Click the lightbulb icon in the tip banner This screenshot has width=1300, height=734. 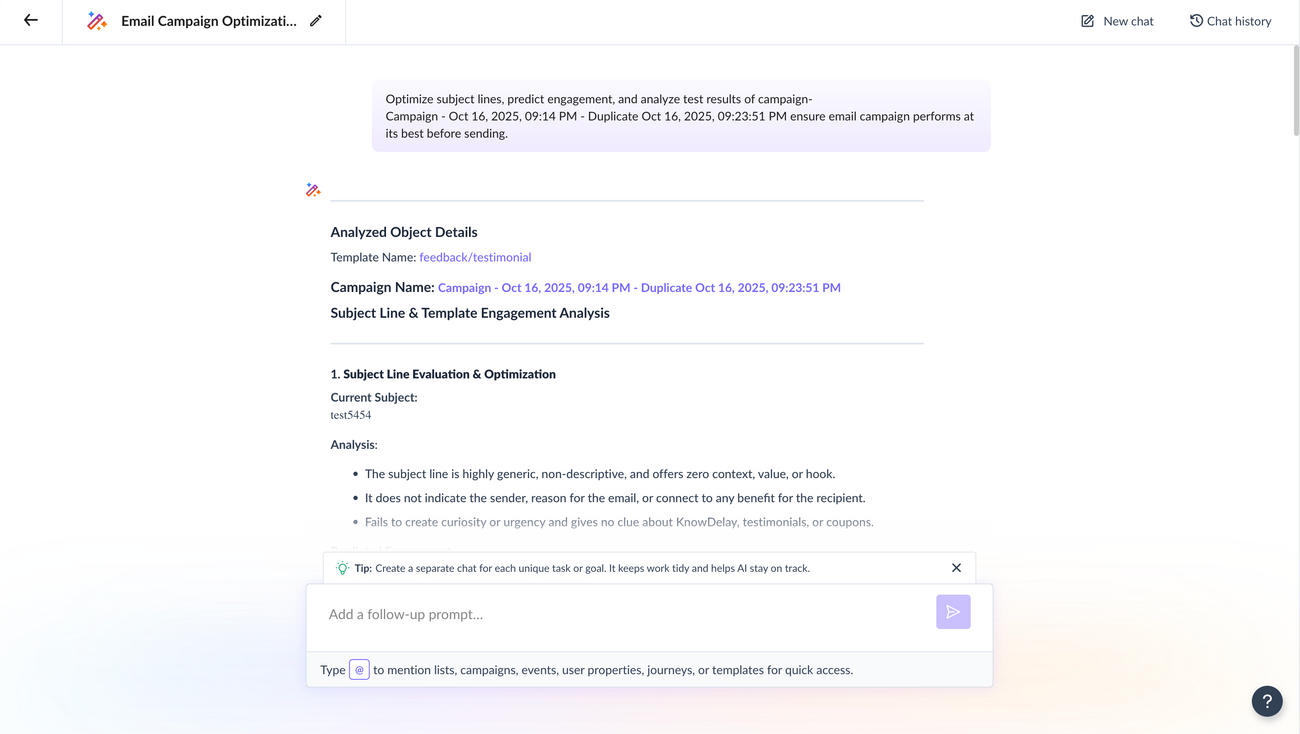tap(342, 567)
